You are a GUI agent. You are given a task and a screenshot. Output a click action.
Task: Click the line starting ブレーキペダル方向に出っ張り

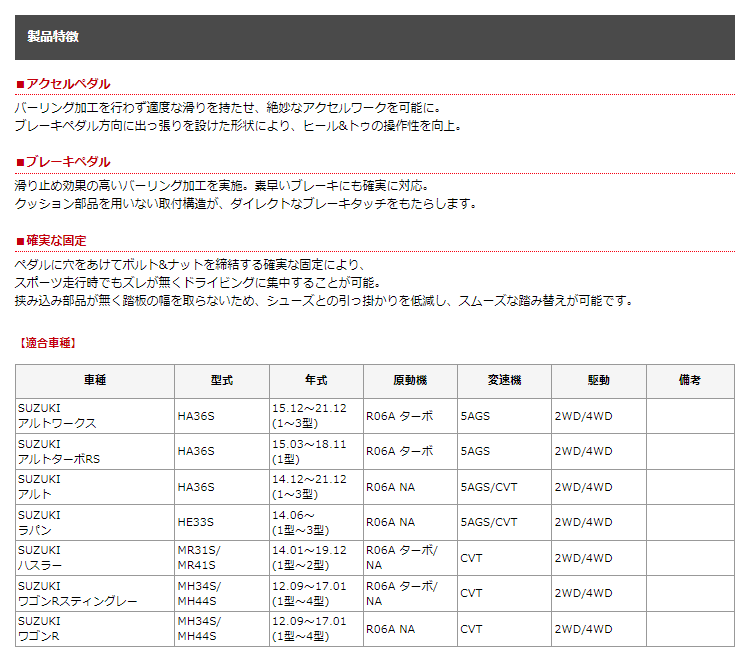pos(239,126)
